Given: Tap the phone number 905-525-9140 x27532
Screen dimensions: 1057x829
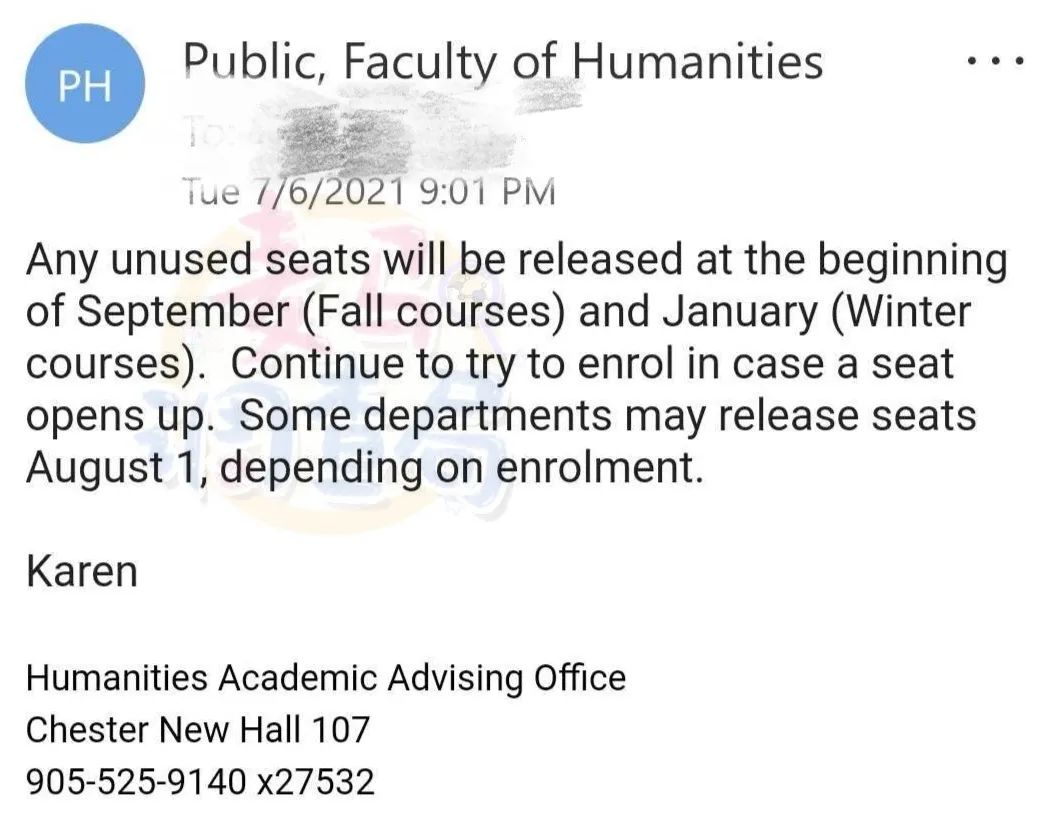Looking at the screenshot, I should tap(200, 782).
